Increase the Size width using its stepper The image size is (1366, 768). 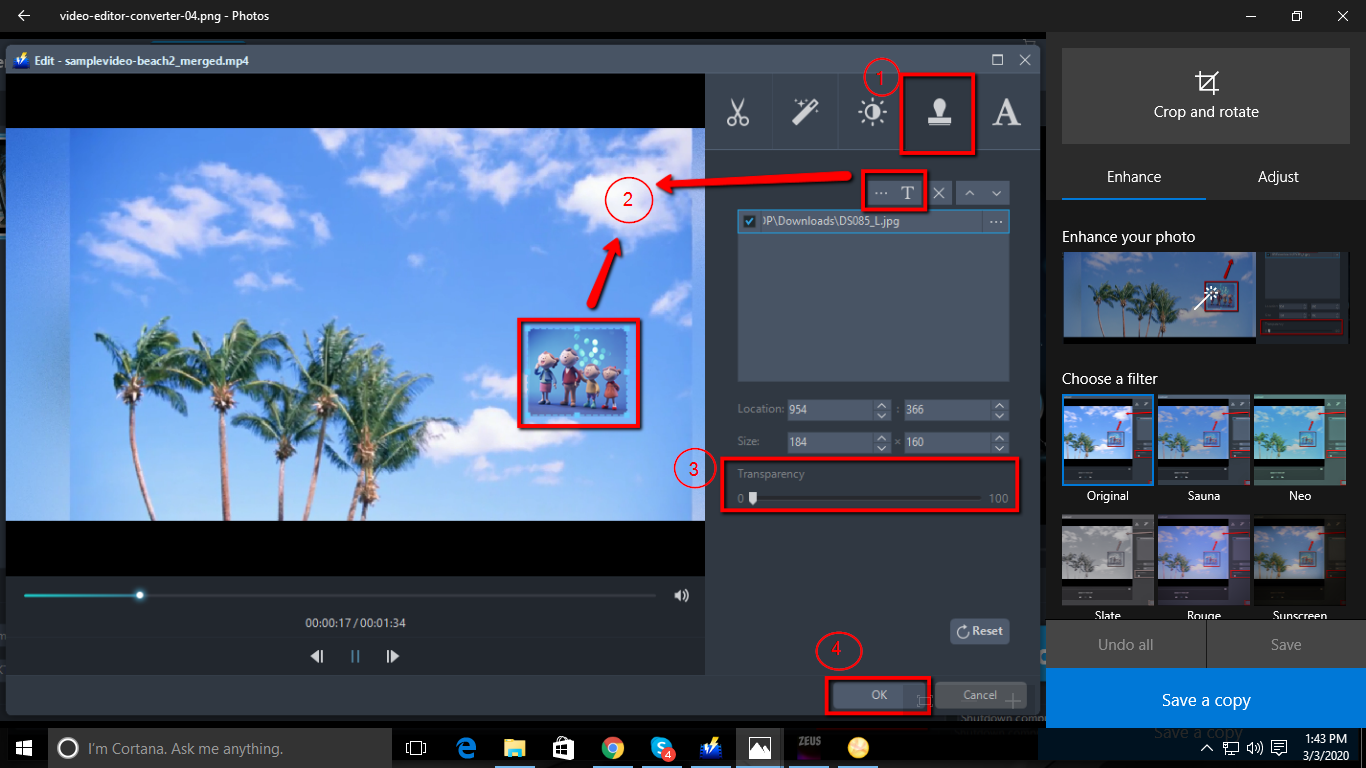[880, 437]
